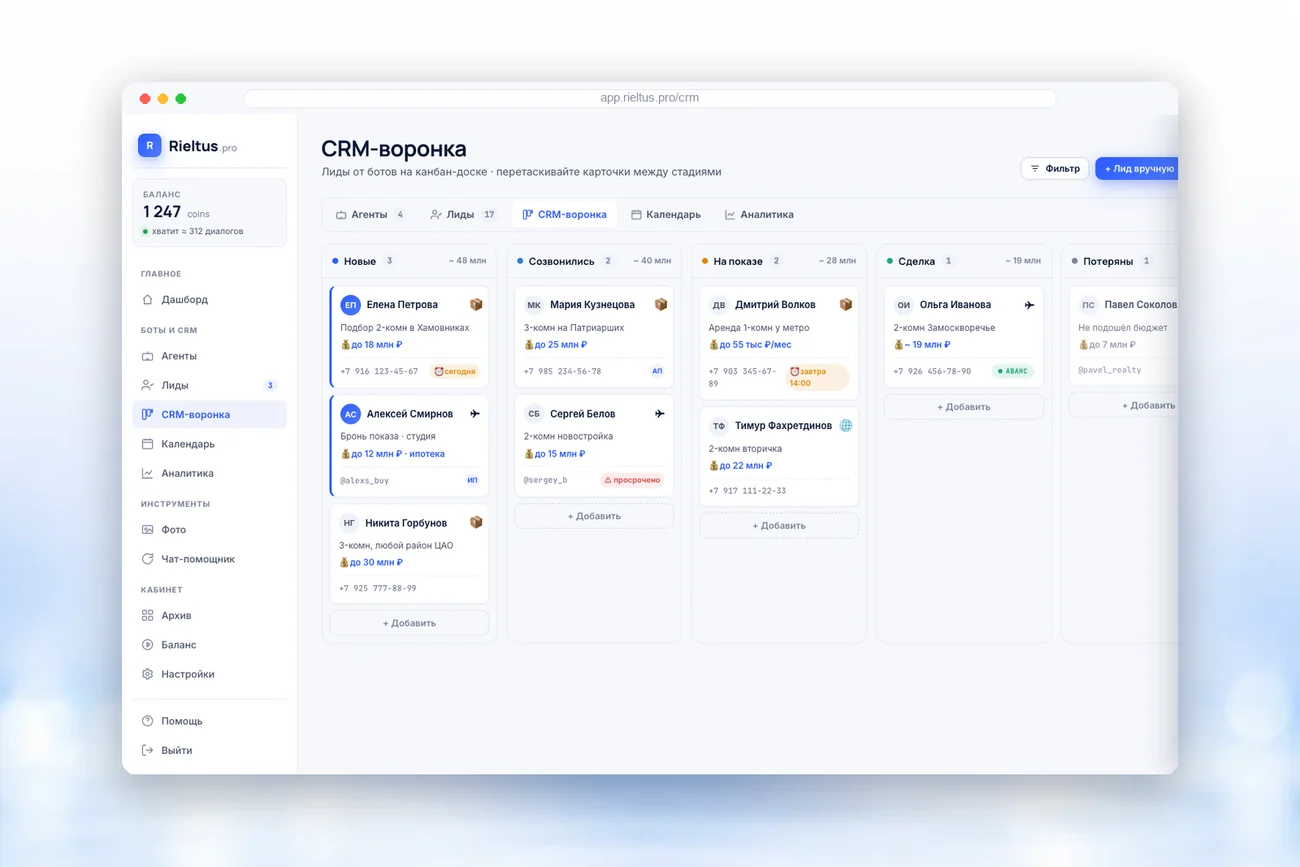
Task: Click the АП badge on Мария Кузнецова card
Action: click(657, 371)
